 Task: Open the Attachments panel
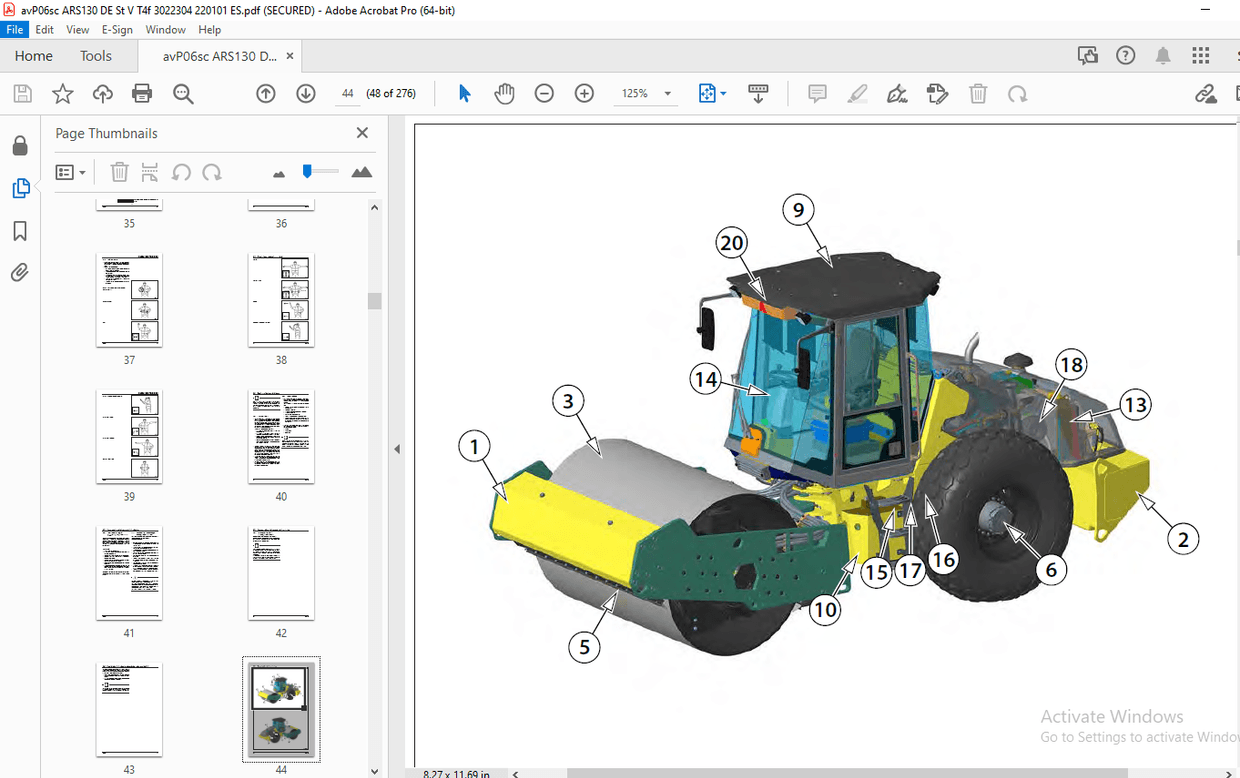point(20,272)
